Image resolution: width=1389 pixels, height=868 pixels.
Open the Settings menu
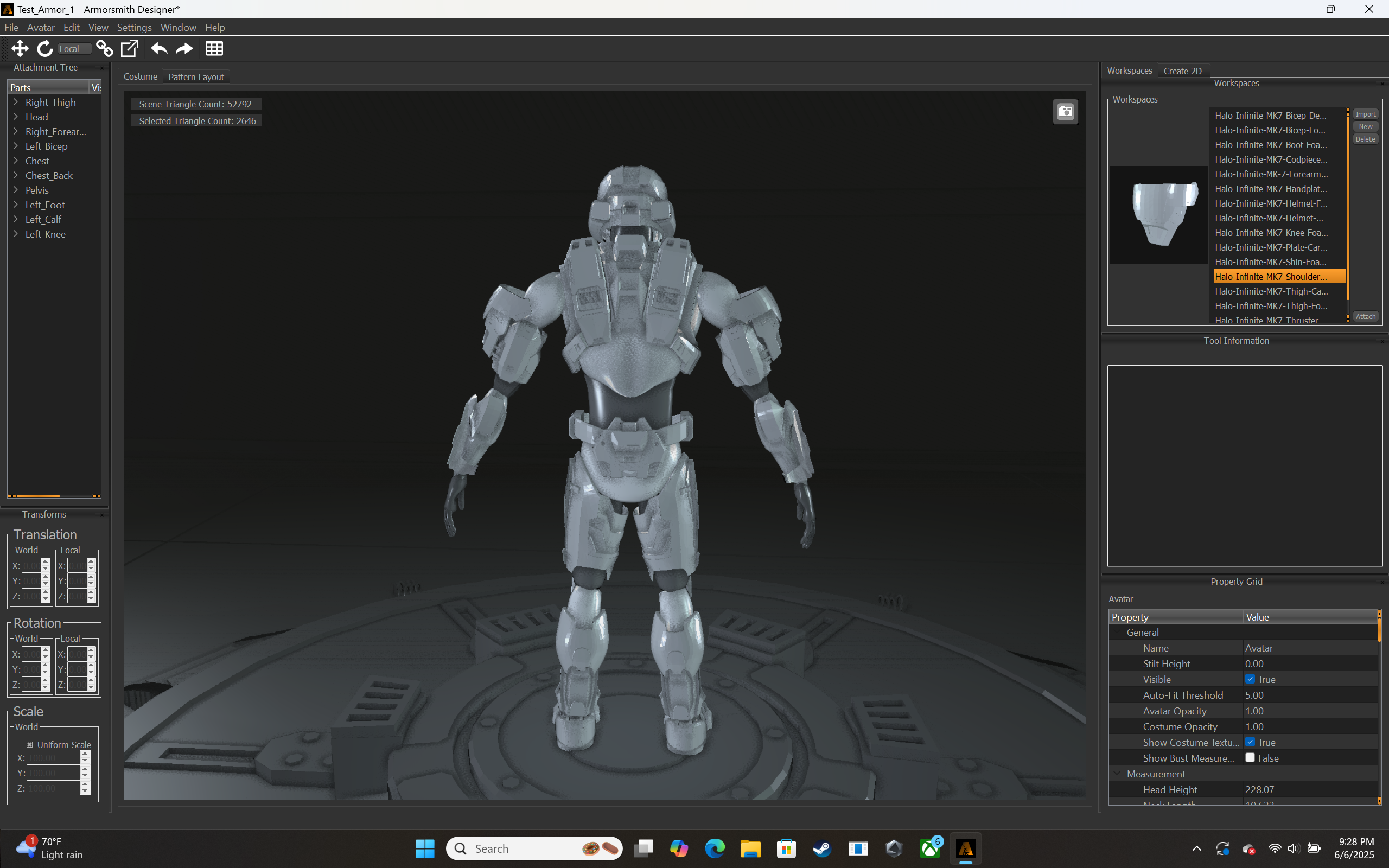[135, 28]
